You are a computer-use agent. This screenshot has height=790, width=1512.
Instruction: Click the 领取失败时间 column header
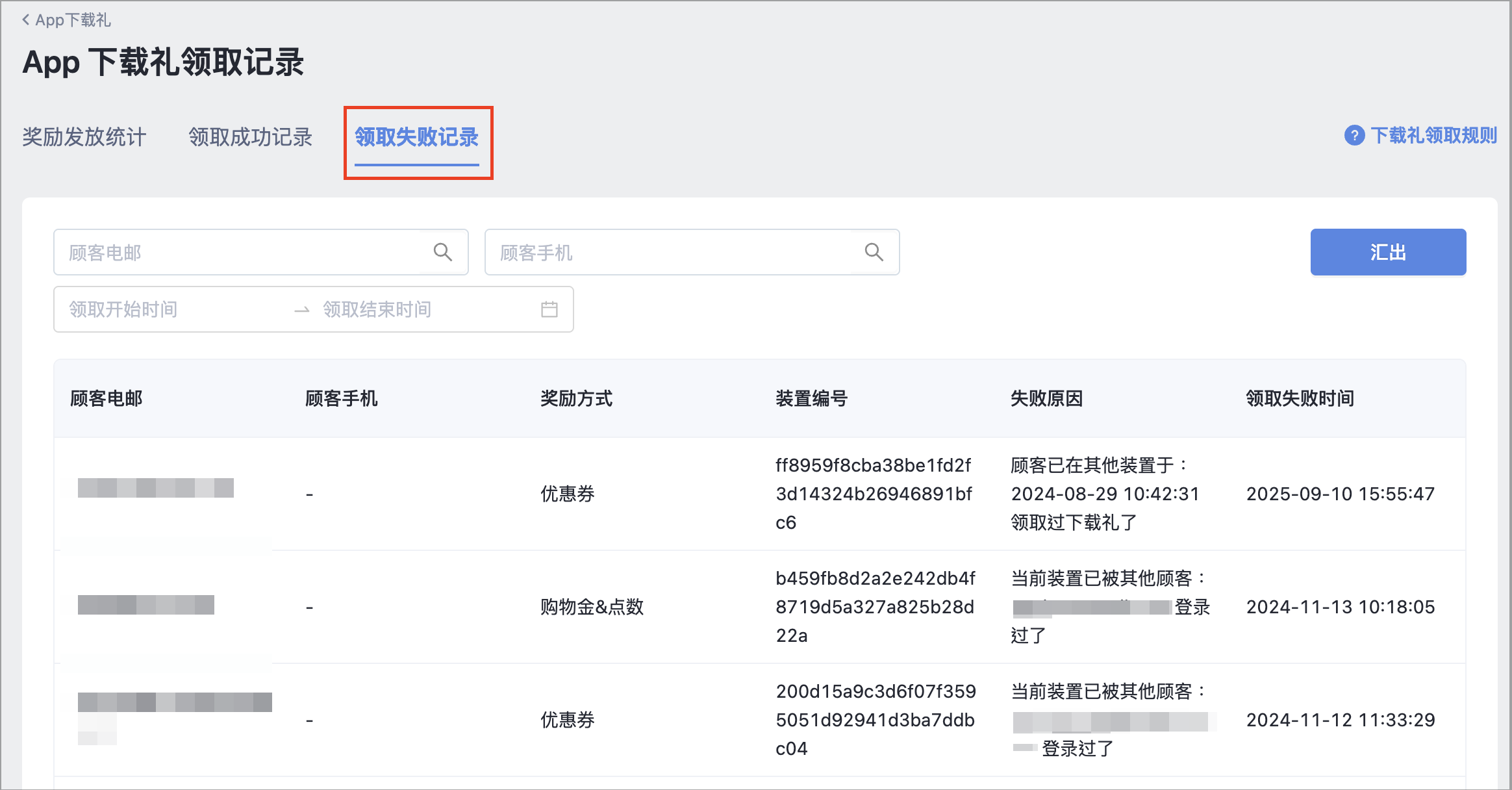(x=1300, y=398)
